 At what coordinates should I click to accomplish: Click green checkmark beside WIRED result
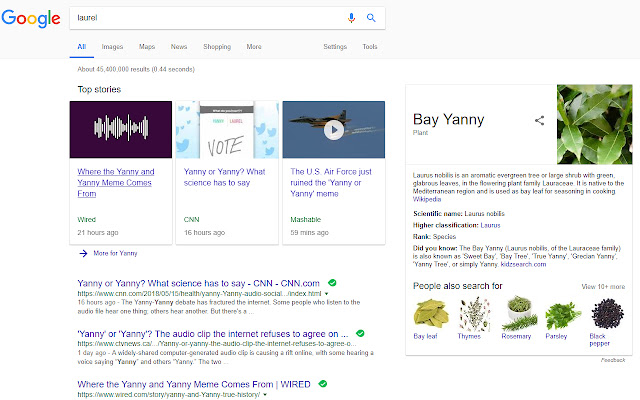pos(323,384)
